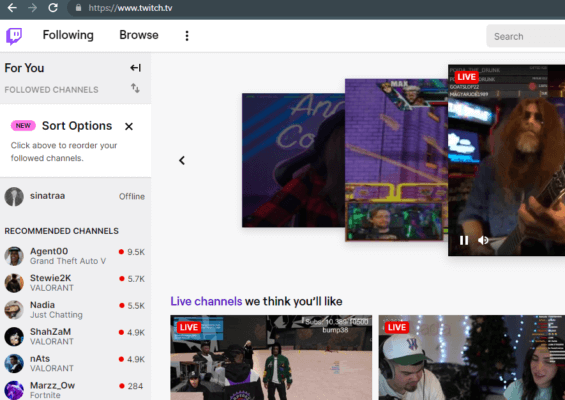
Task: Click the Grand Theft Auto V label
Action: tap(68, 261)
